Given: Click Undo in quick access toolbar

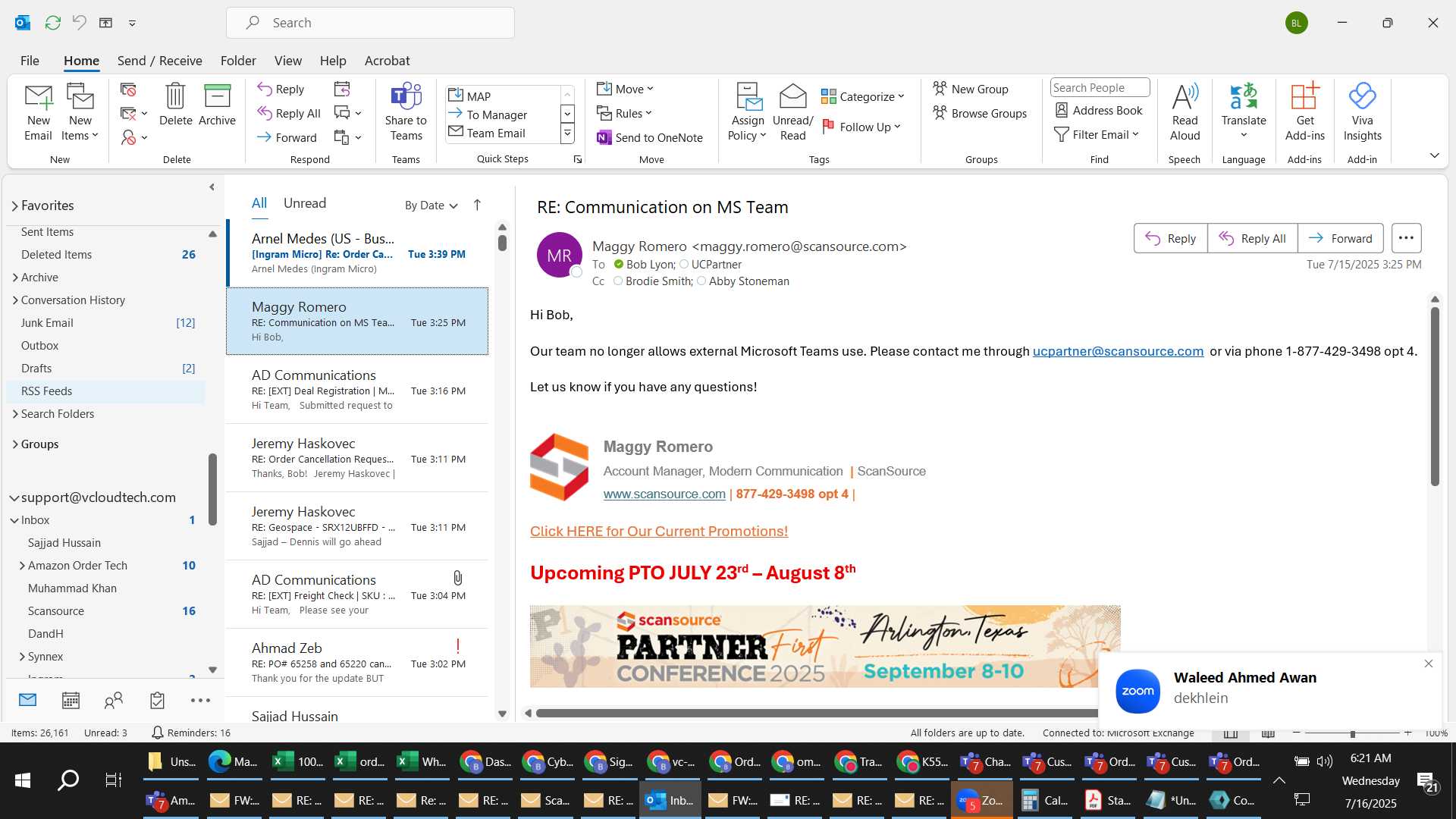Looking at the screenshot, I should [x=79, y=23].
